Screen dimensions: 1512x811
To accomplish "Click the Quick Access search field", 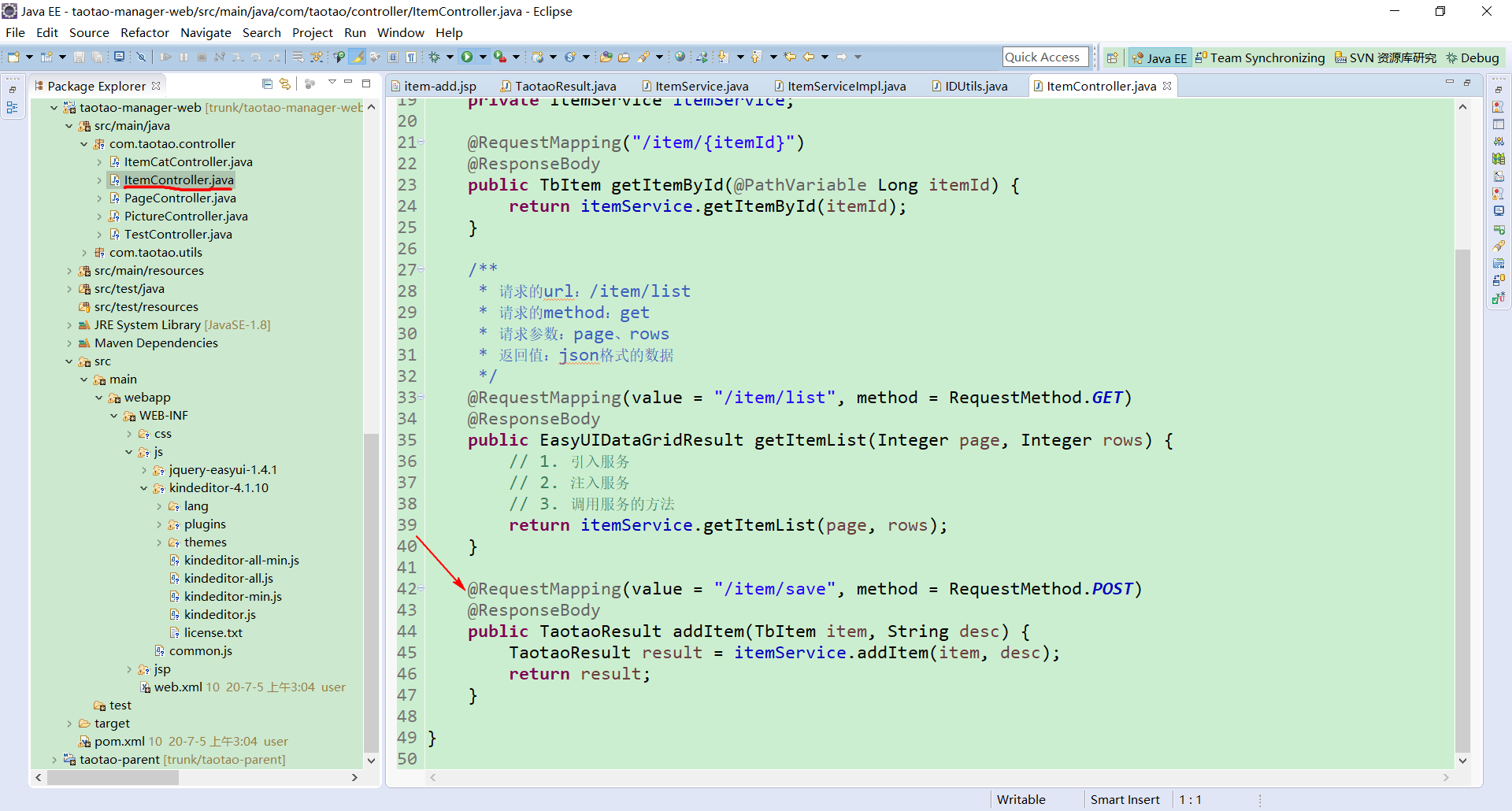I will coord(1046,57).
